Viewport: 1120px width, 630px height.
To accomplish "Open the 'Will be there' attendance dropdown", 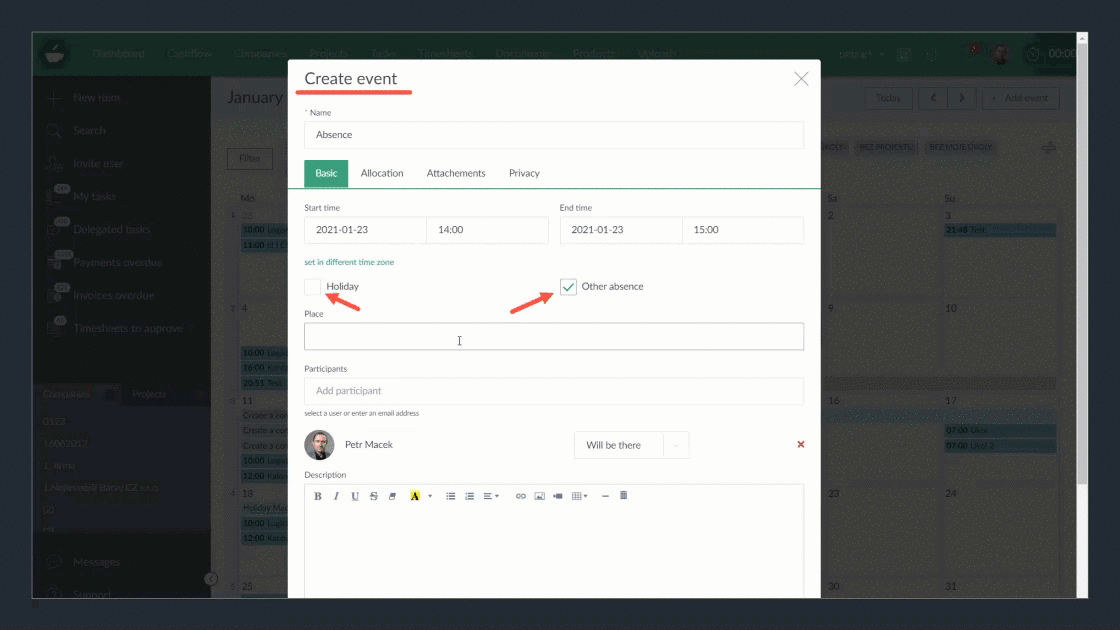I will coord(631,445).
